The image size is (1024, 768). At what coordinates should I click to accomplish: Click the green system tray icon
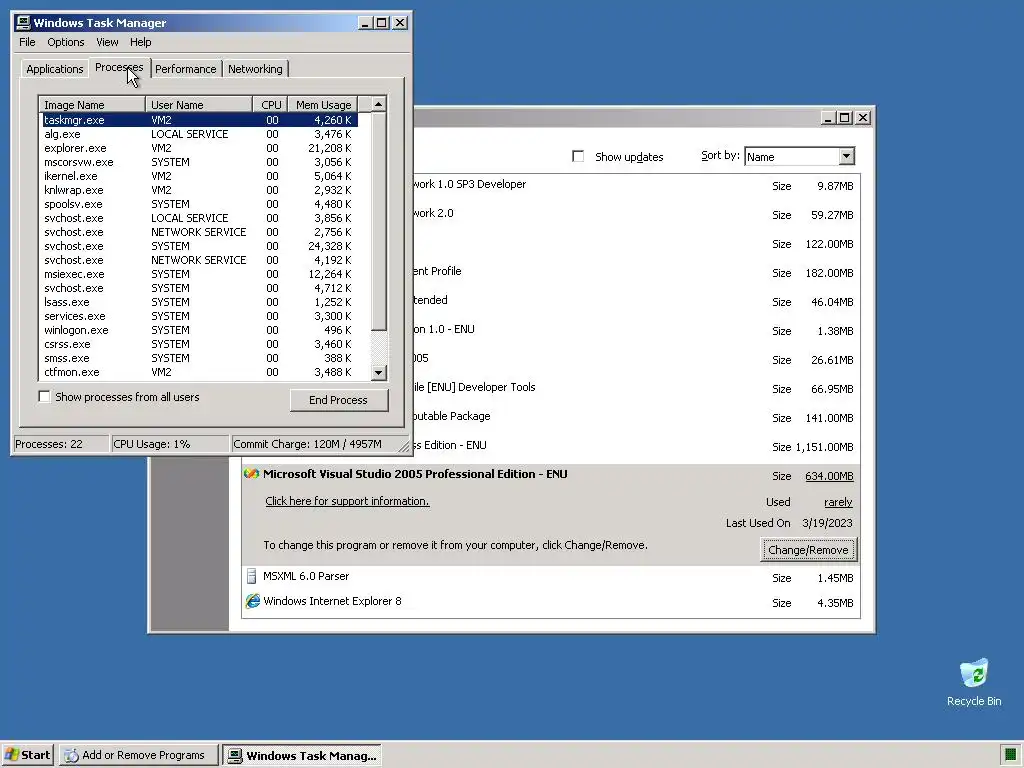pyautogui.click(x=1010, y=756)
